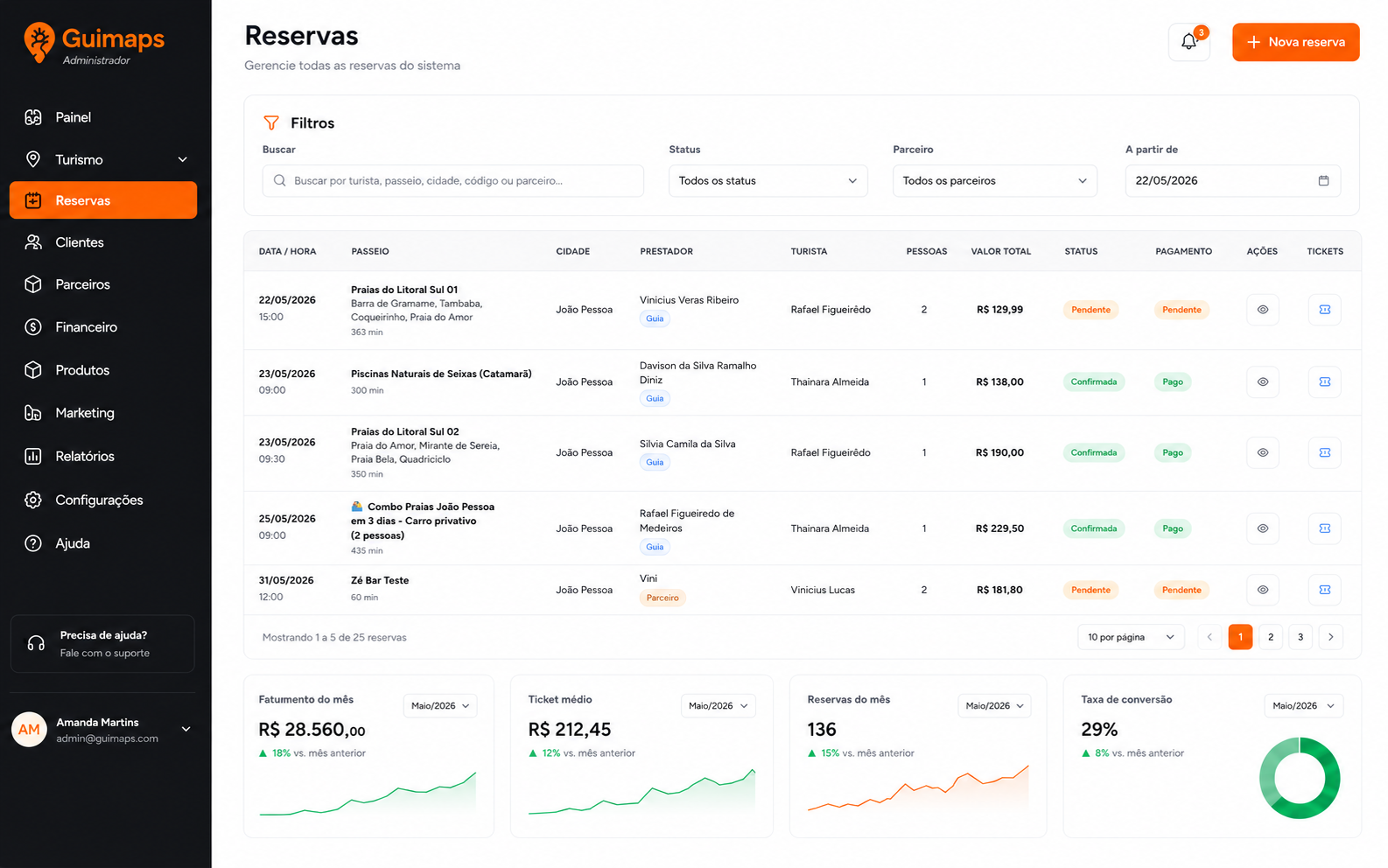Screen dimensions: 1388x868
Task: Click the AM user avatar
Action: click(x=29, y=730)
